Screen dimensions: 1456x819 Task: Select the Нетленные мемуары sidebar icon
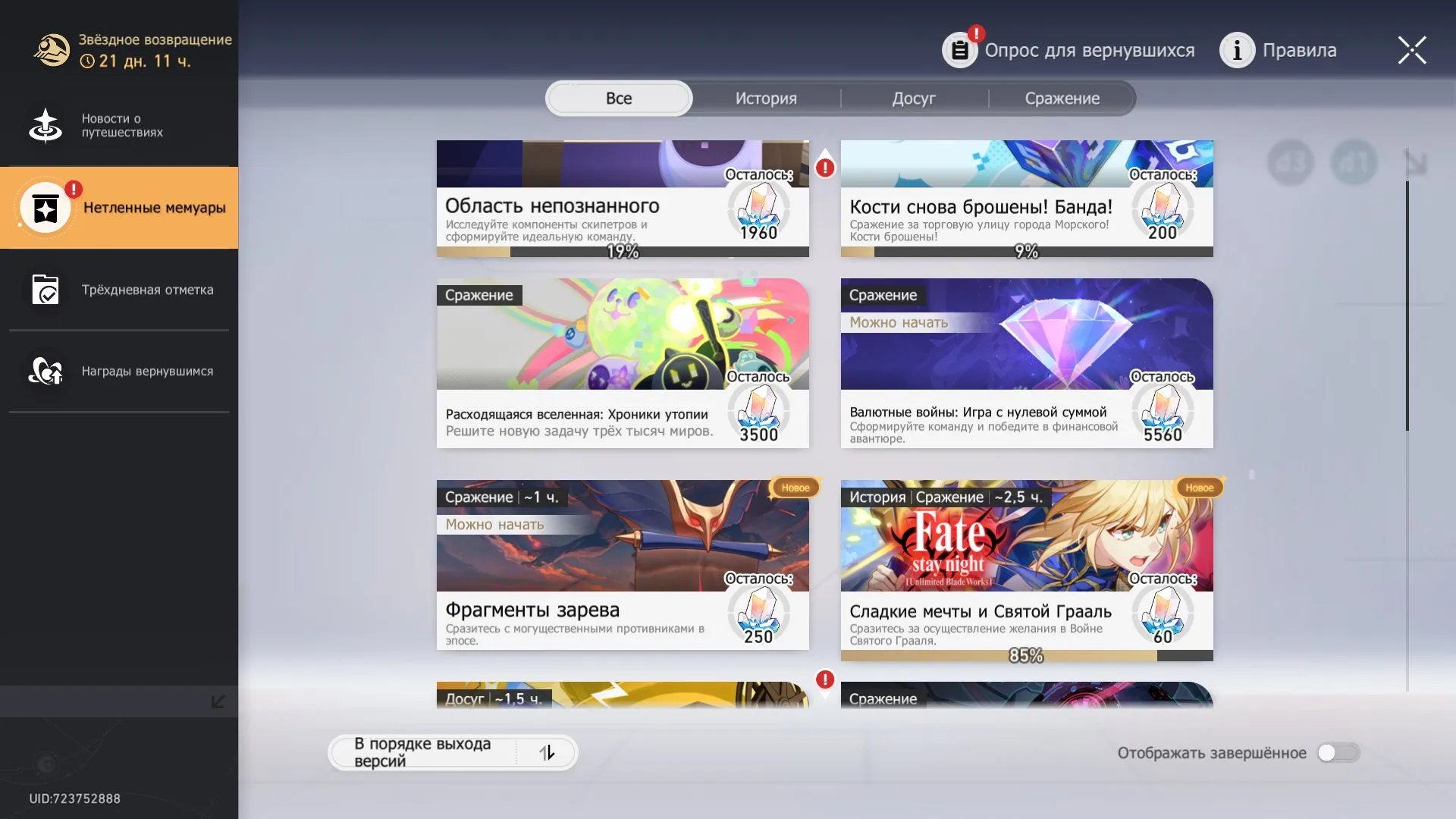(x=45, y=208)
